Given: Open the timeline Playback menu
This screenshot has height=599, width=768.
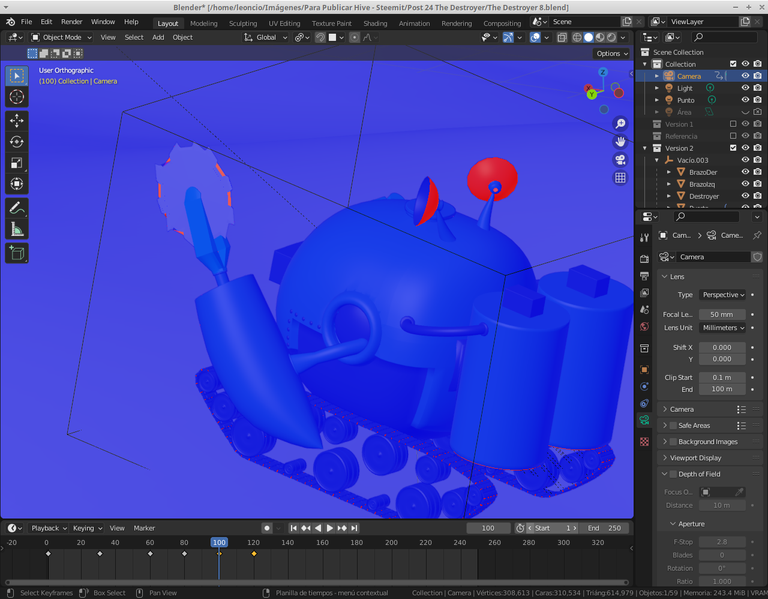Looking at the screenshot, I should (x=48, y=528).
